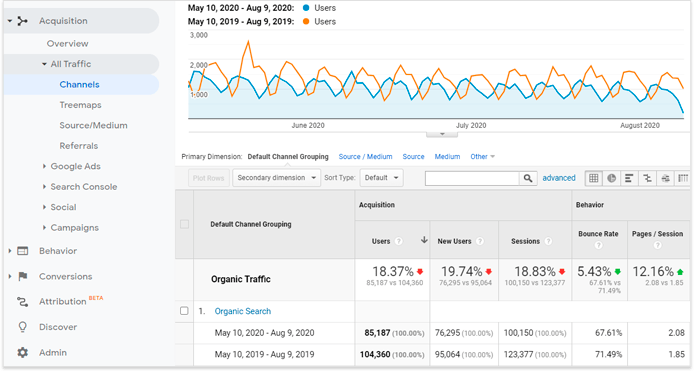Click the Sessions column header
This screenshot has width=694, height=371.
tap(525, 241)
